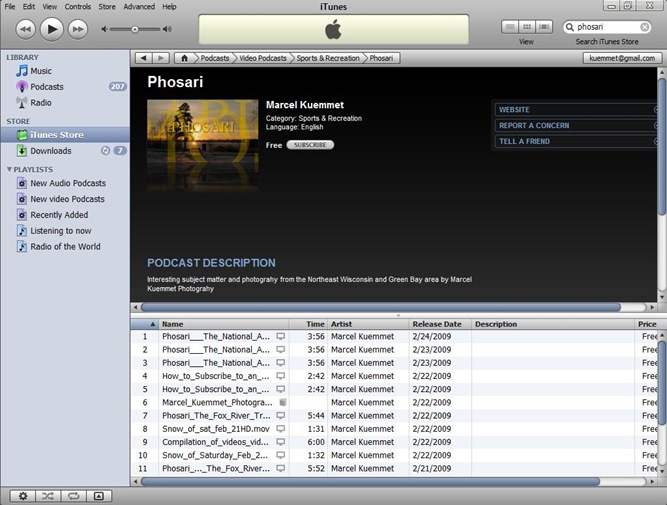The width and height of the screenshot is (667, 505).
Task: Skip forward with the Next track button
Action: pyautogui.click(x=78, y=29)
